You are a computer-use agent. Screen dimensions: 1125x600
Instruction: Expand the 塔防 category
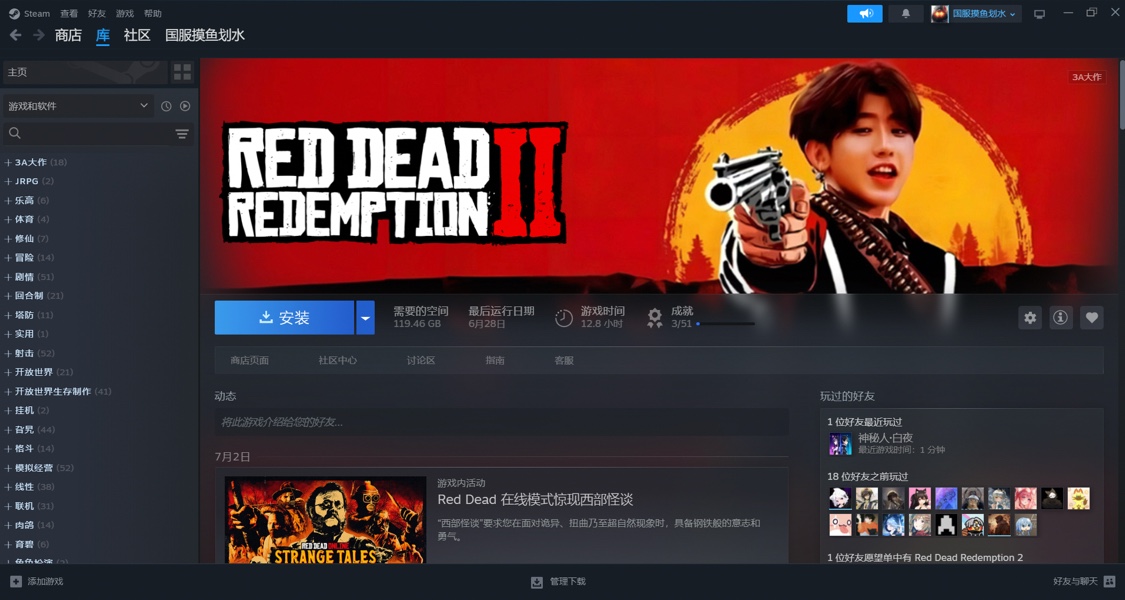[x=8, y=315]
